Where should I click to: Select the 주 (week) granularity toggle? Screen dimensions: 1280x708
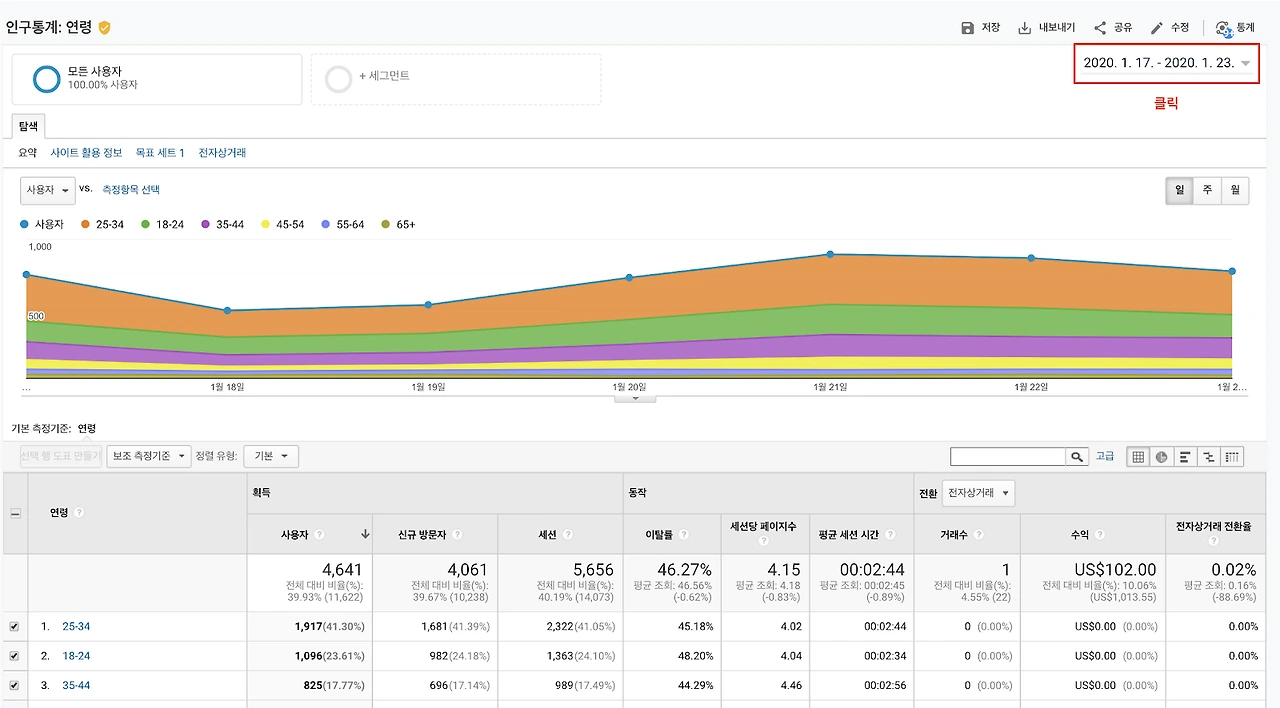[x=1208, y=190]
